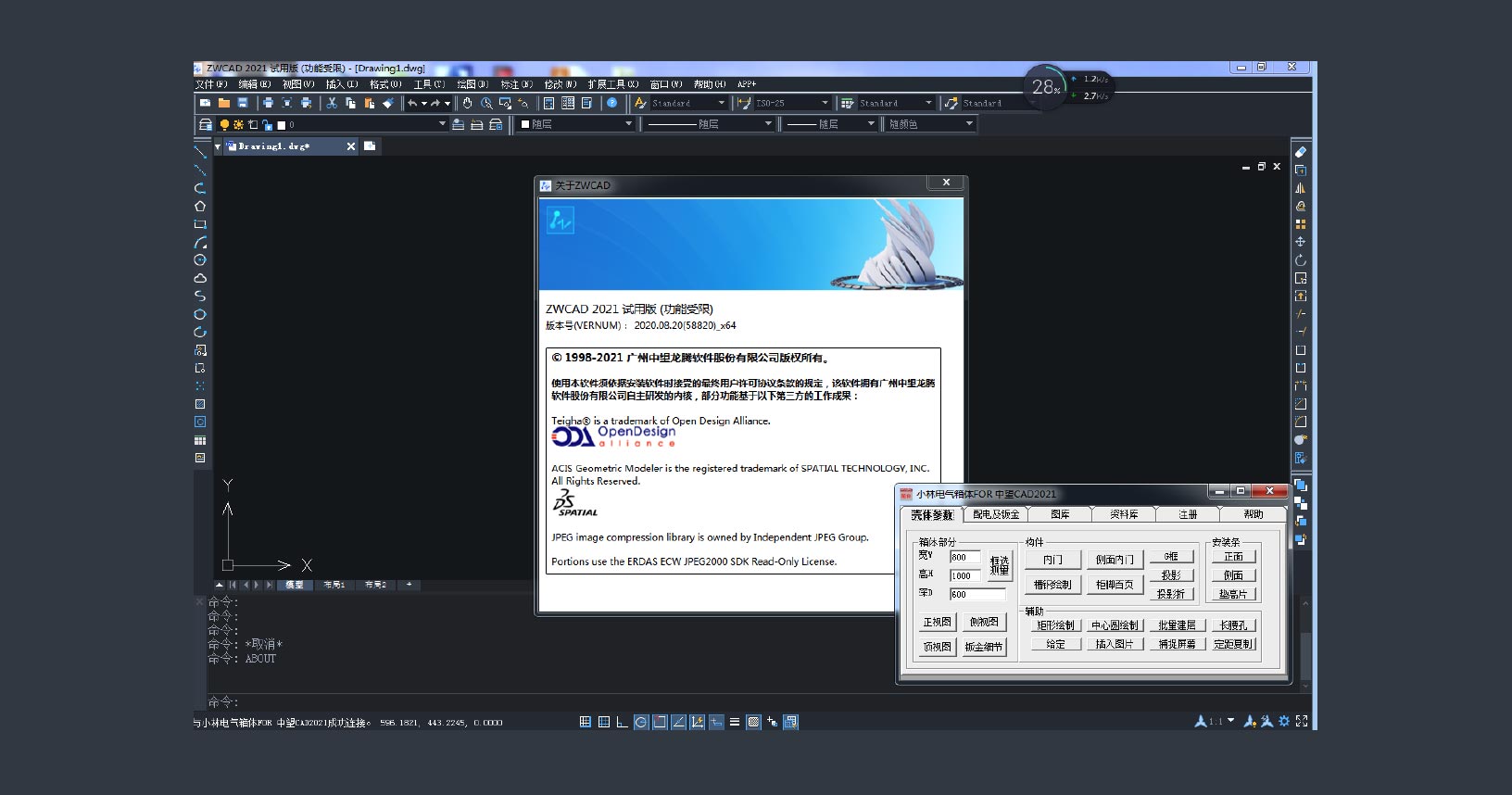The width and height of the screenshot is (1512, 795).
Task: Select the Arc draw tool
Action: click(200, 242)
